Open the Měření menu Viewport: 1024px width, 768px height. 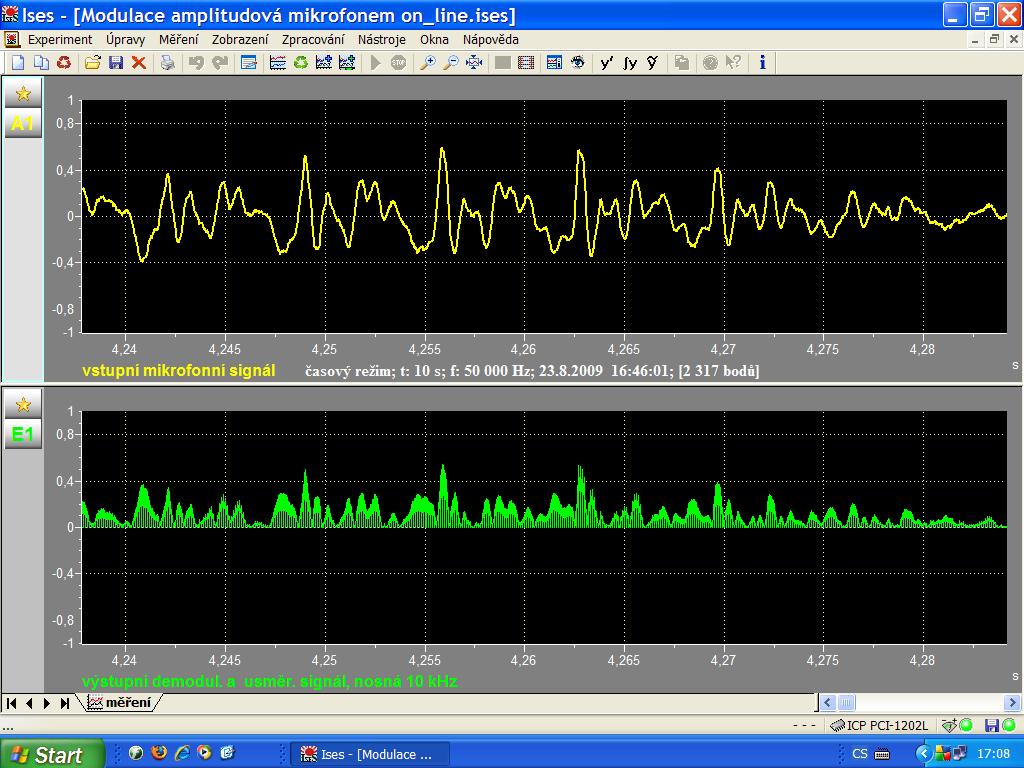pos(178,40)
